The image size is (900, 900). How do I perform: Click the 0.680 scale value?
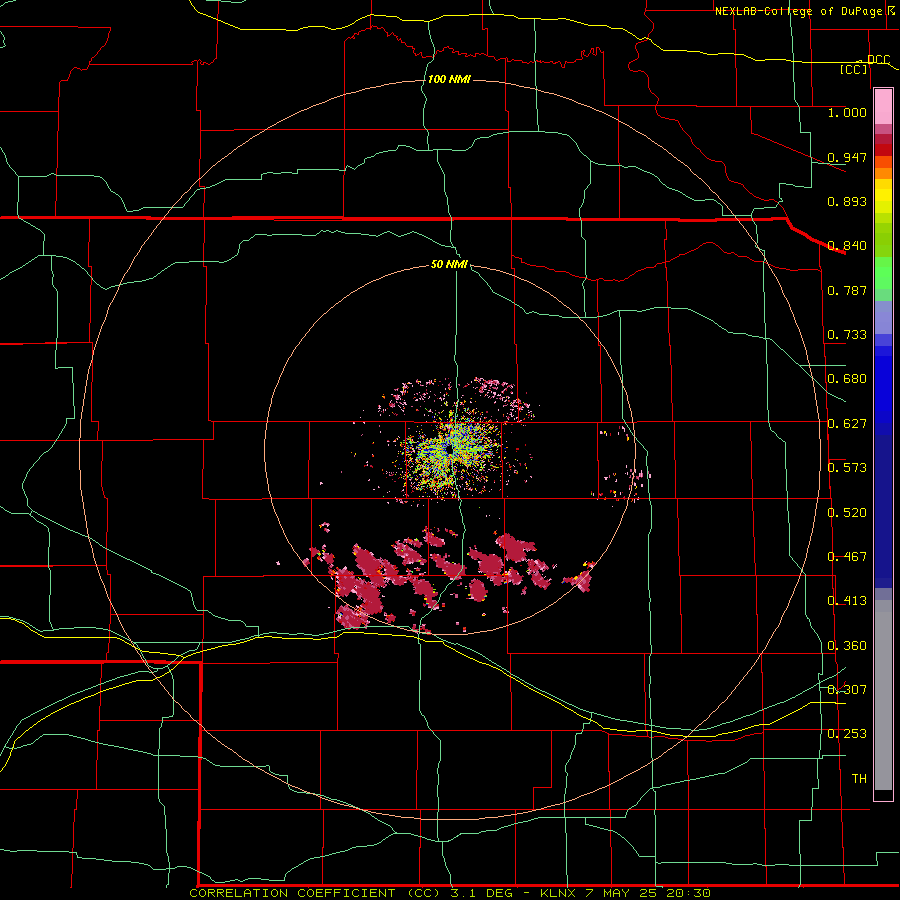click(x=847, y=379)
